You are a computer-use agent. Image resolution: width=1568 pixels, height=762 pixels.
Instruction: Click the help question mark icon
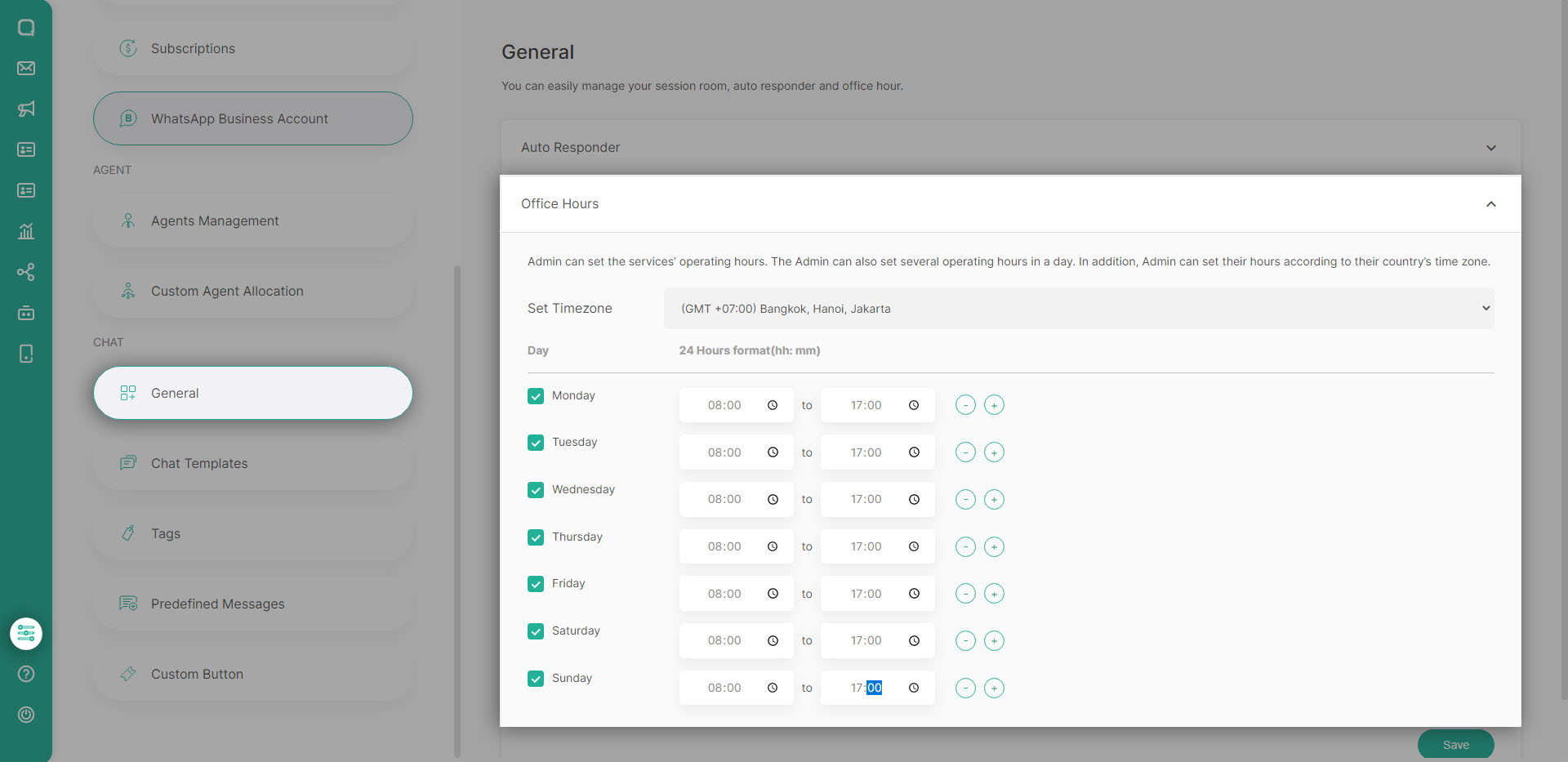click(x=26, y=674)
